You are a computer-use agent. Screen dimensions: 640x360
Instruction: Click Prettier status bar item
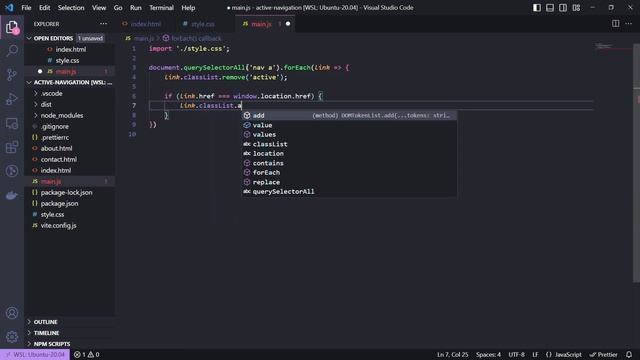point(604,355)
